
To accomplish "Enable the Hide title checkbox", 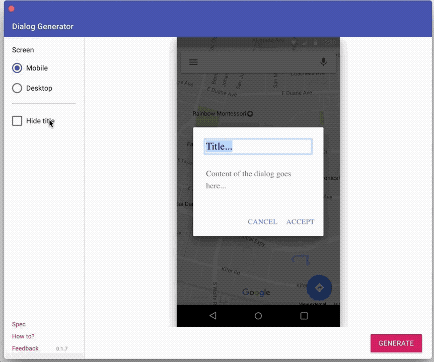I will [x=17, y=121].
